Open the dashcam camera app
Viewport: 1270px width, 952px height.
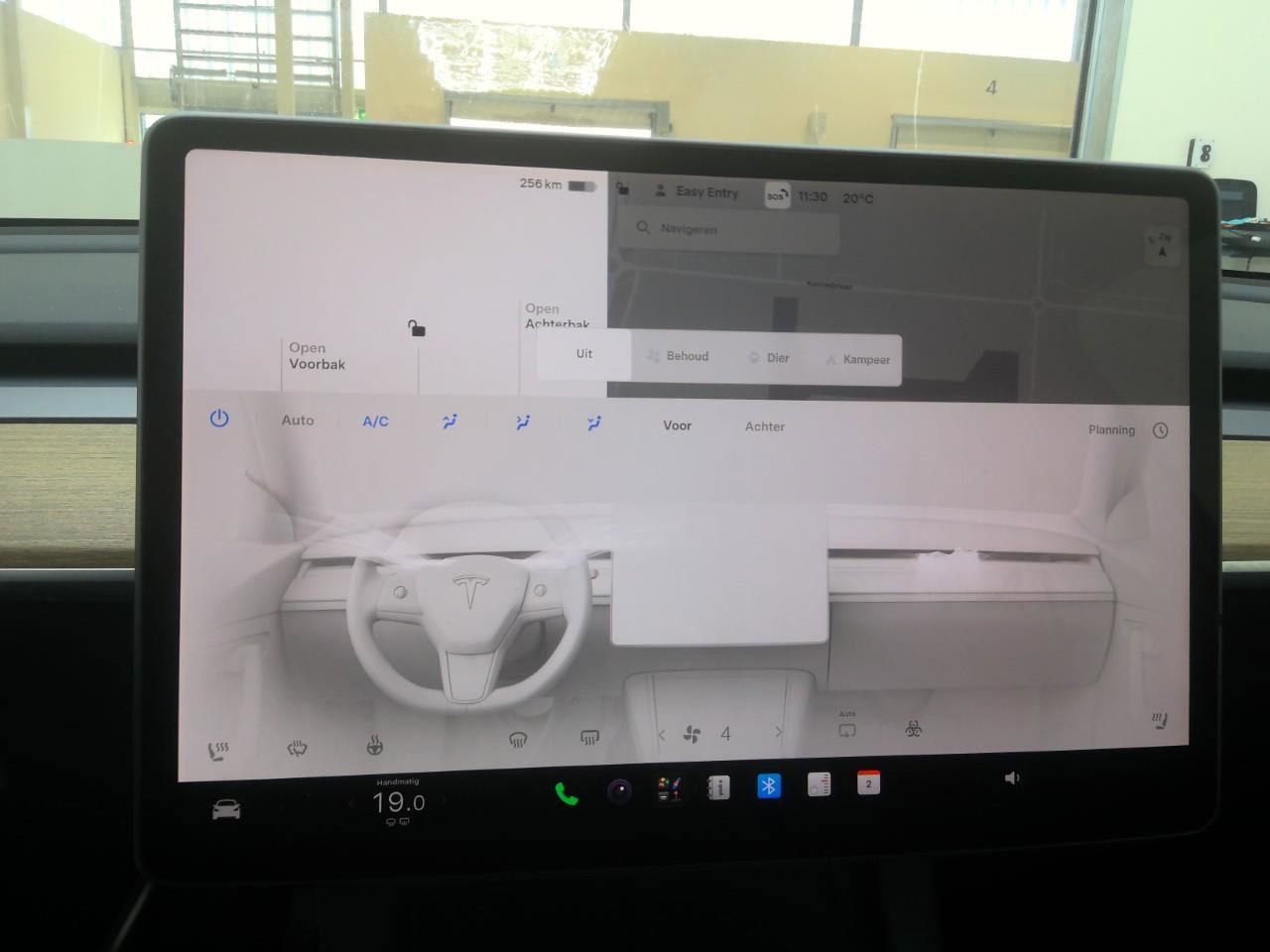coord(619,791)
